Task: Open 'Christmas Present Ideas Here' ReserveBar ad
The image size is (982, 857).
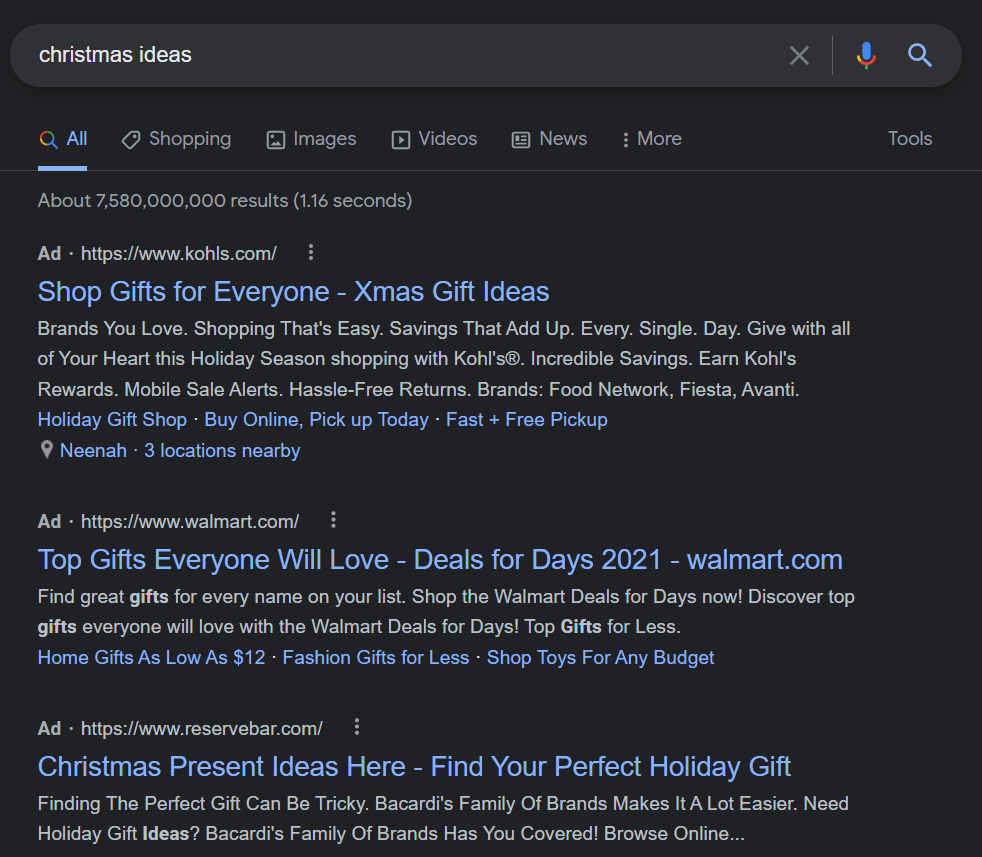Action: pos(414,766)
